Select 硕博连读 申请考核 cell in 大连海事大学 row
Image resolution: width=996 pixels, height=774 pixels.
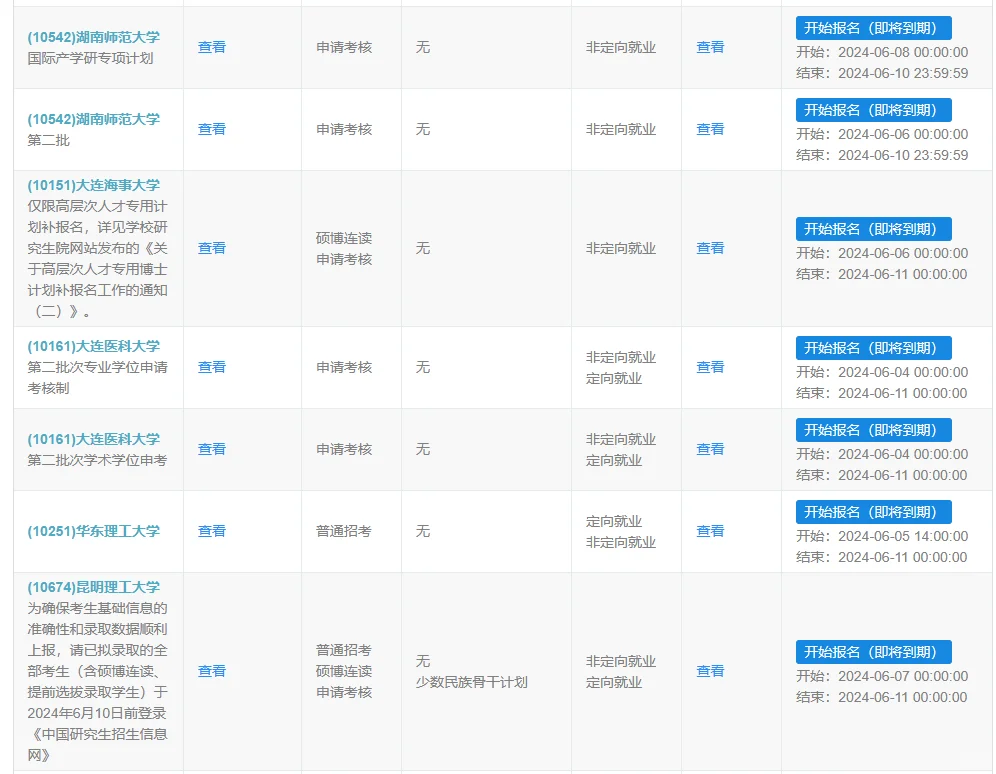pos(344,248)
